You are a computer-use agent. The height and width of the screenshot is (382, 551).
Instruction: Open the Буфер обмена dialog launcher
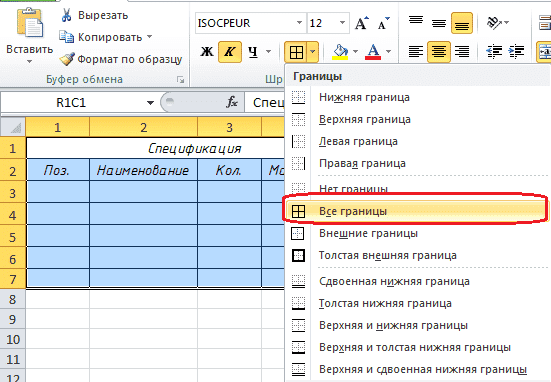click(181, 79)
